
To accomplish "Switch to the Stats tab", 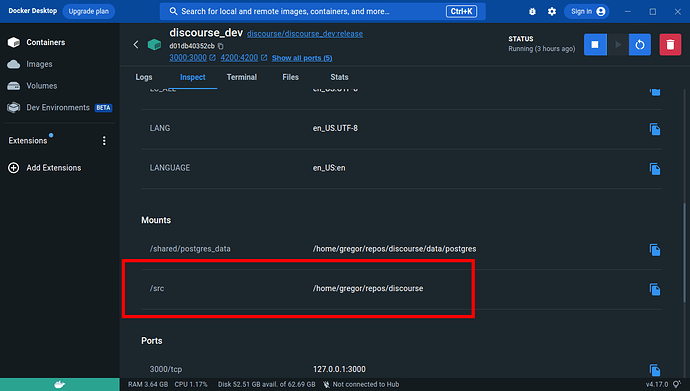I will [339, 77].
